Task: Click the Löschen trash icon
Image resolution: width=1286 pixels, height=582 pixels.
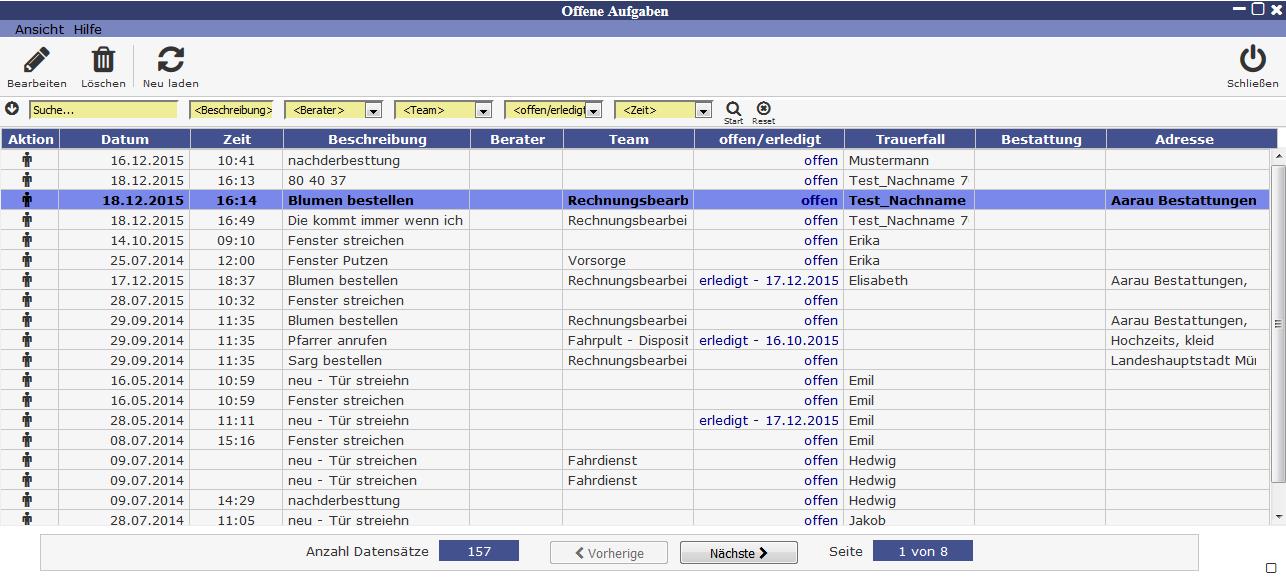Action: click(103, 61)
